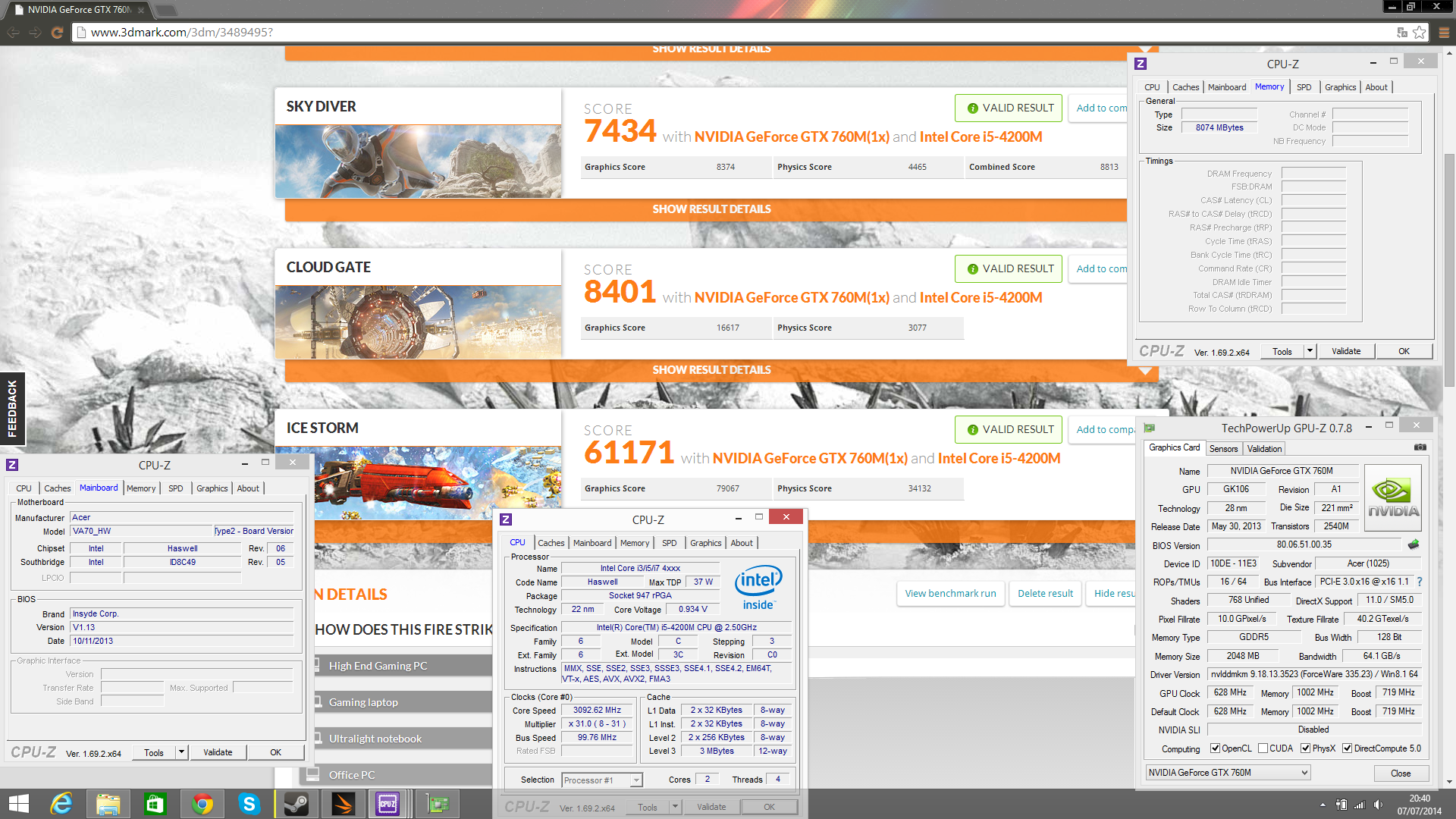Bookmark page with the star icon
Screen dimensions: 1456x819
pyautogui.click(x=1420, y=33)
